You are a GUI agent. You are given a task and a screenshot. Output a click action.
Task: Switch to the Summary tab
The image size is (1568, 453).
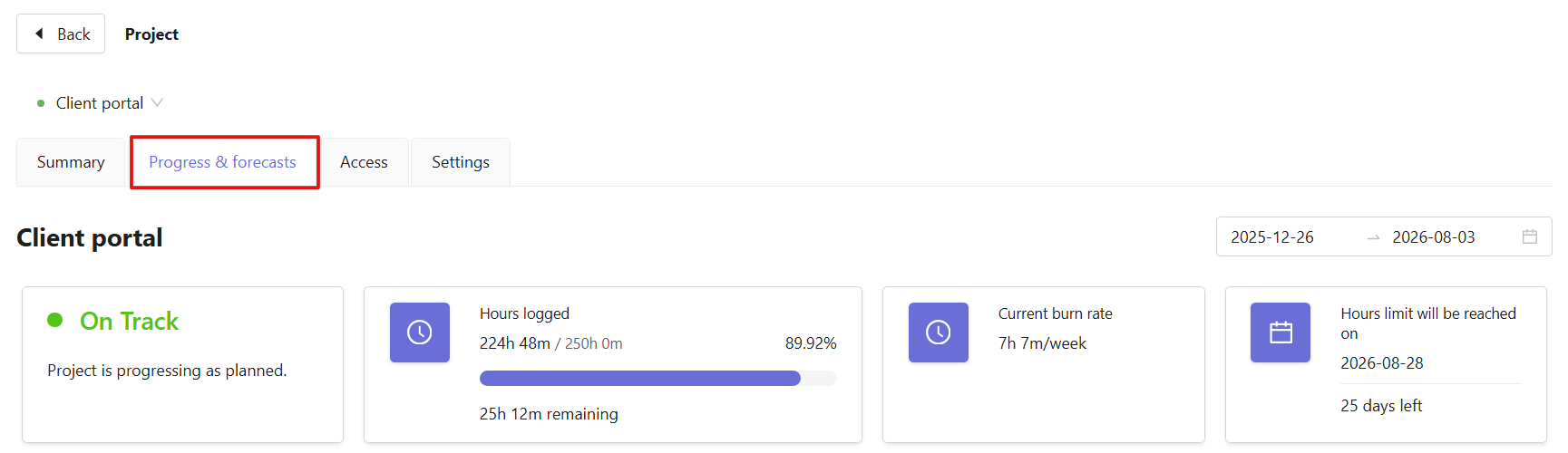71,162
